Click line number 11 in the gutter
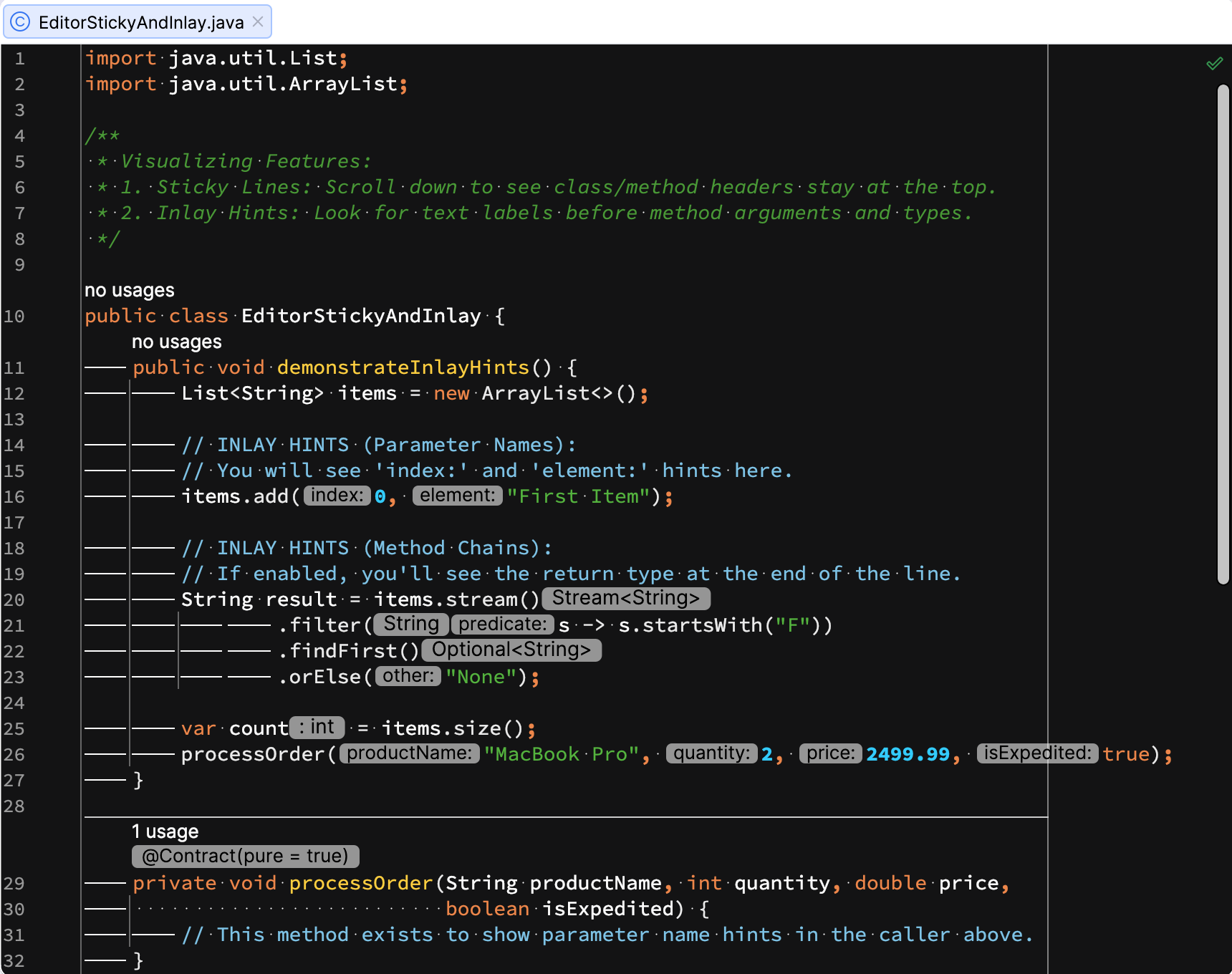The width and height of the screenshot is (1232, 974). pos(14,367)
